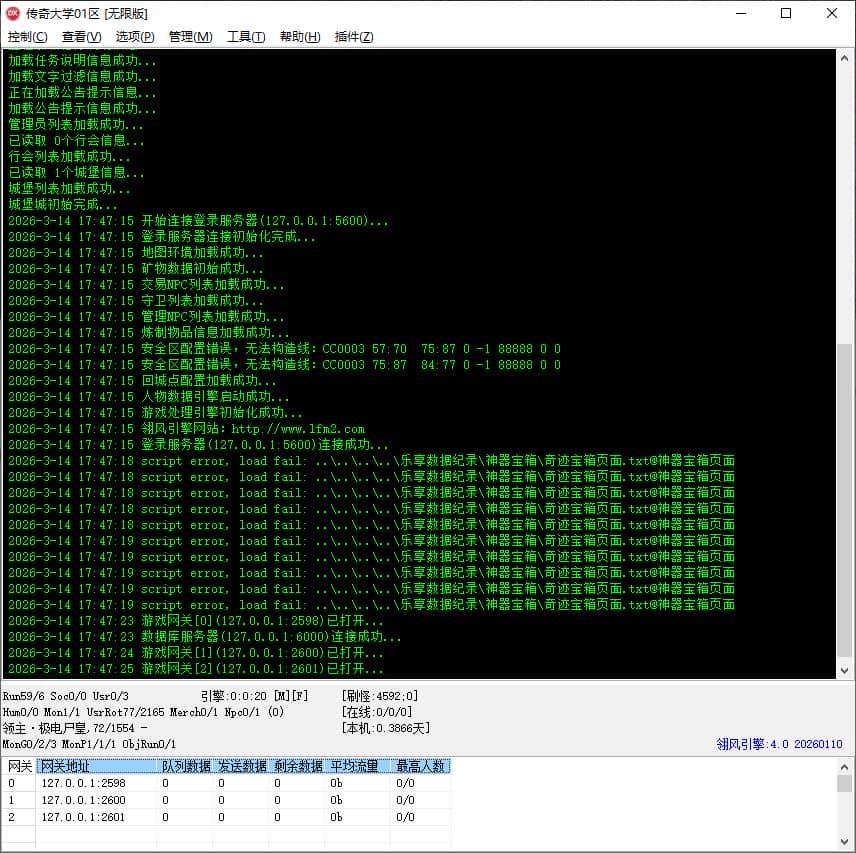
Task: Click the Hum0/0 Mon1/1 UsrRot77/2165 status line
Action: click(x=143, y=712)
